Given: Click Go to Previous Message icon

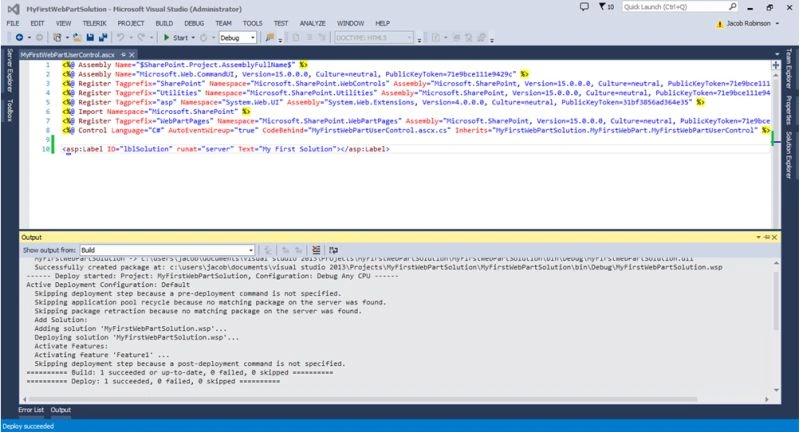Looking at the screenshot, I should tap(285, 250).
